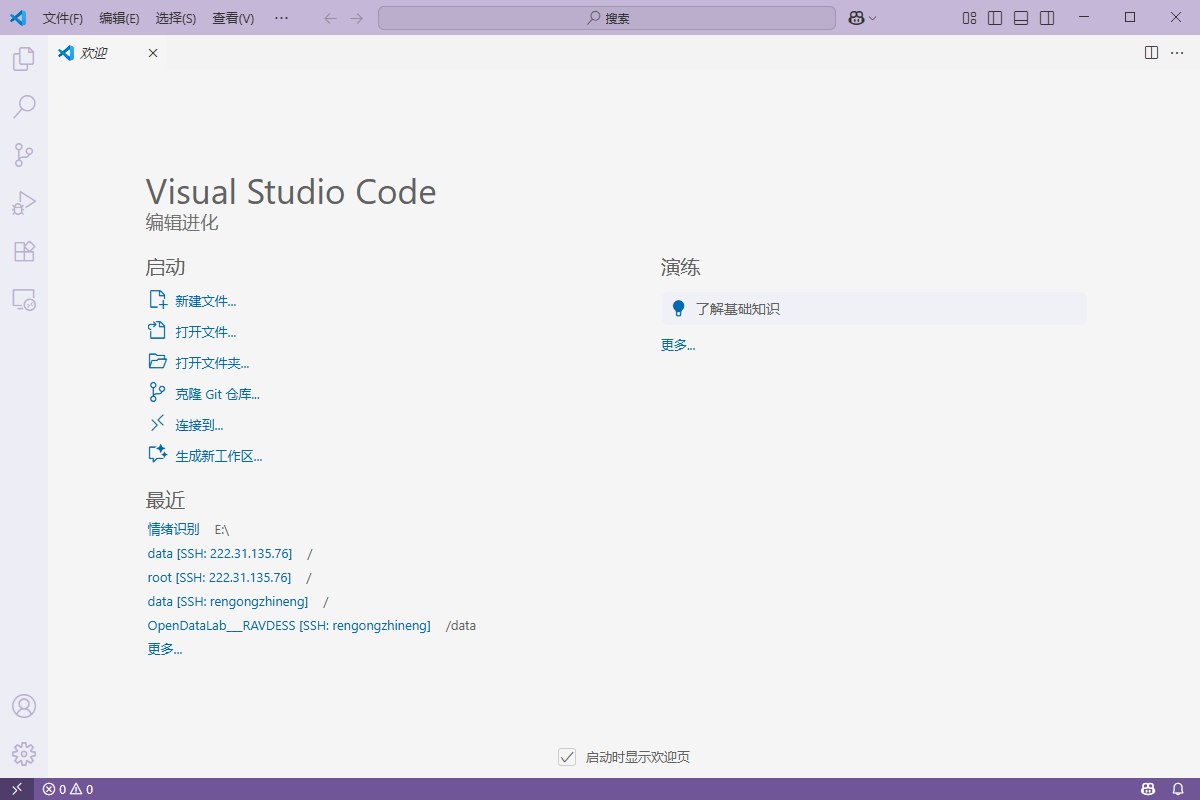Open notifications bell in status bar

(x=1178, y=789)
